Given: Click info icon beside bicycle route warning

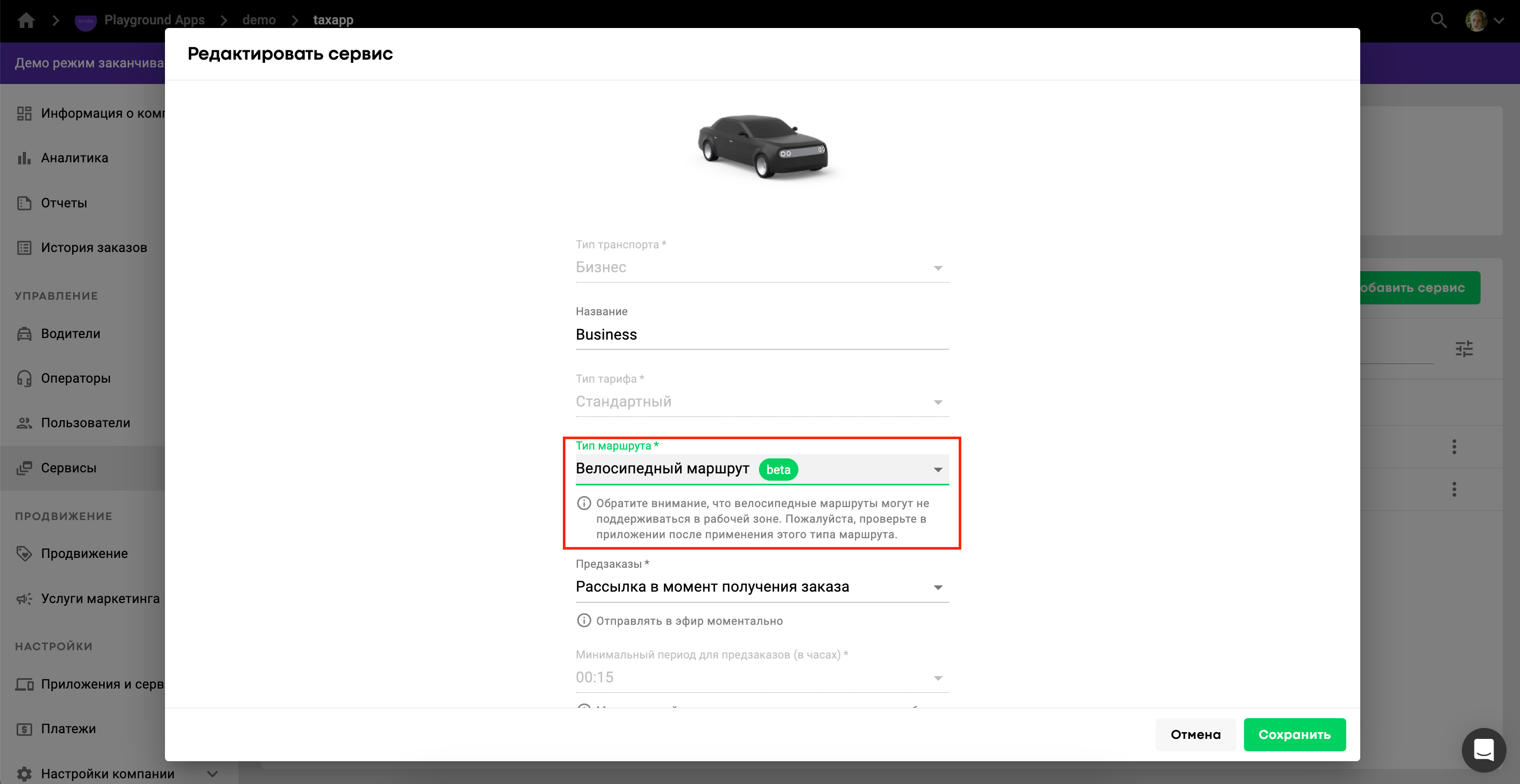Looking at the screenshot, I should point(584,503).
